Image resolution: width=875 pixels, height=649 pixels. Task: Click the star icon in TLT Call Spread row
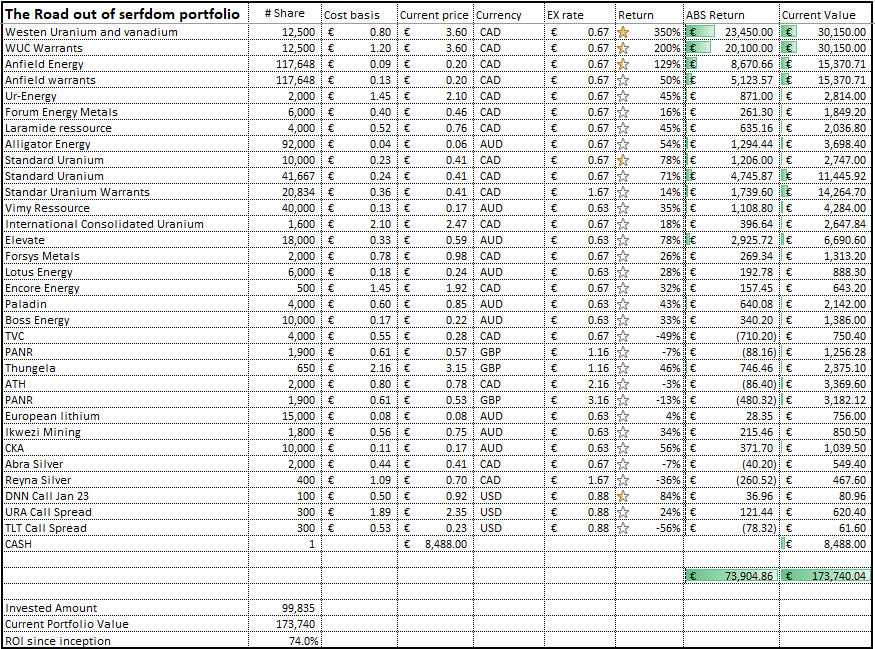coord(623,528)
